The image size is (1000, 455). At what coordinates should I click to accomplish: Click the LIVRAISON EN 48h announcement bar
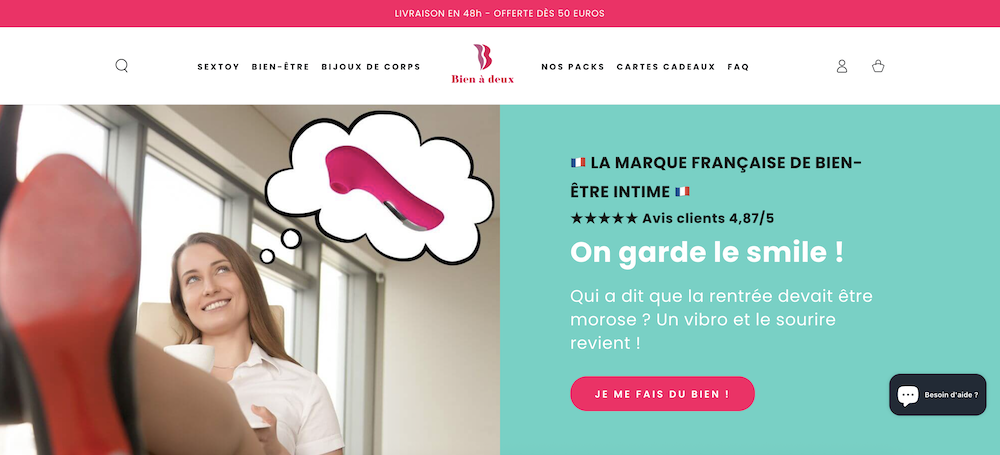click(x=500, y=13)
